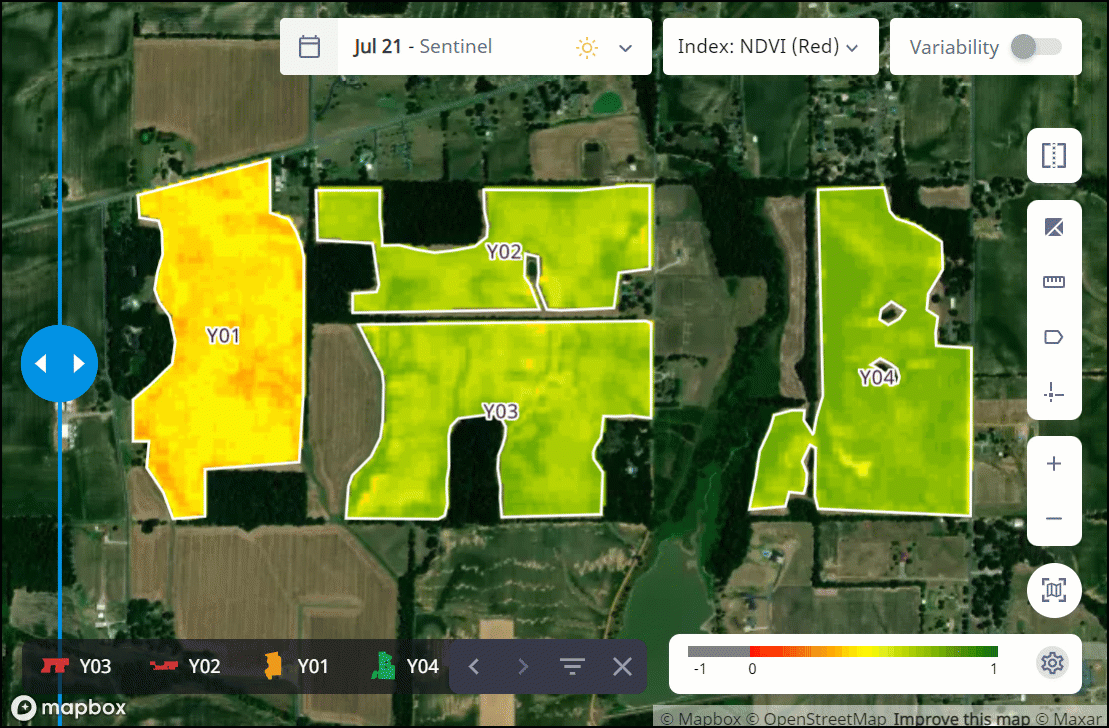Go to next fields with right arrow
This screenshot has height=728, width=1109.
coord(523,667)
